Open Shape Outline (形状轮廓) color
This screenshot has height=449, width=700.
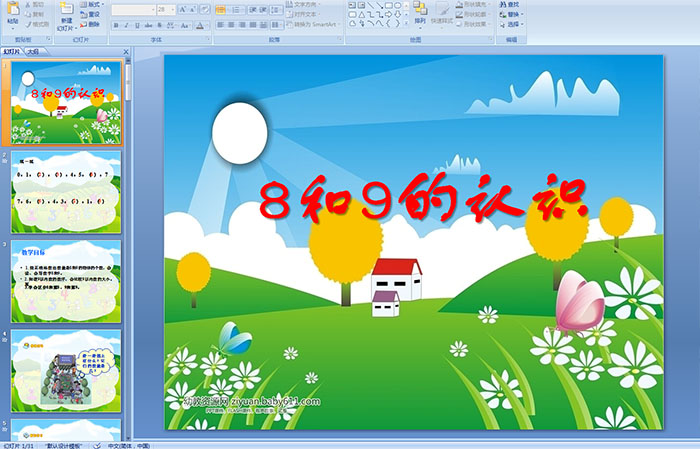(x=473, y=14)
